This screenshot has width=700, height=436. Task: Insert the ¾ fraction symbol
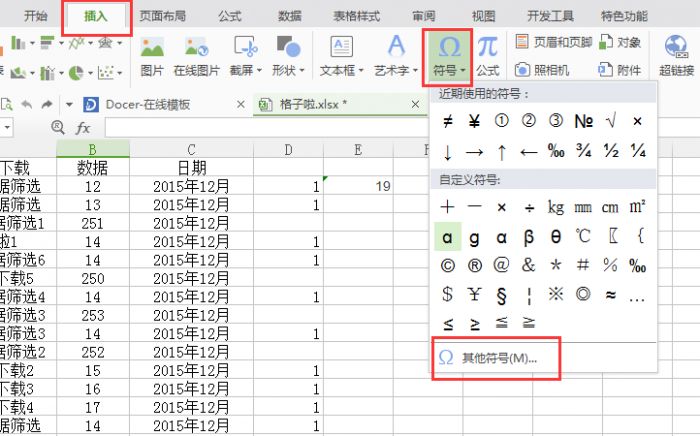coord(583,152)
